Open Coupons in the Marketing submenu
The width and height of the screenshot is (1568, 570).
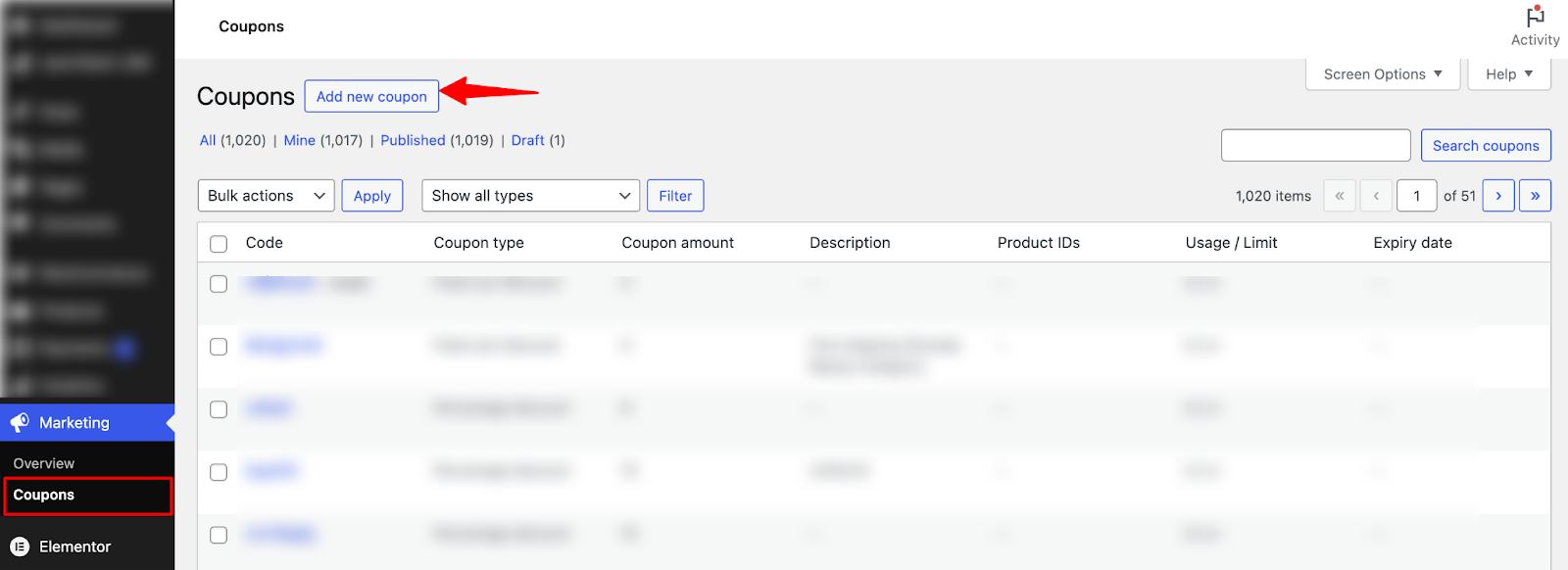click(x=44, y=495)
